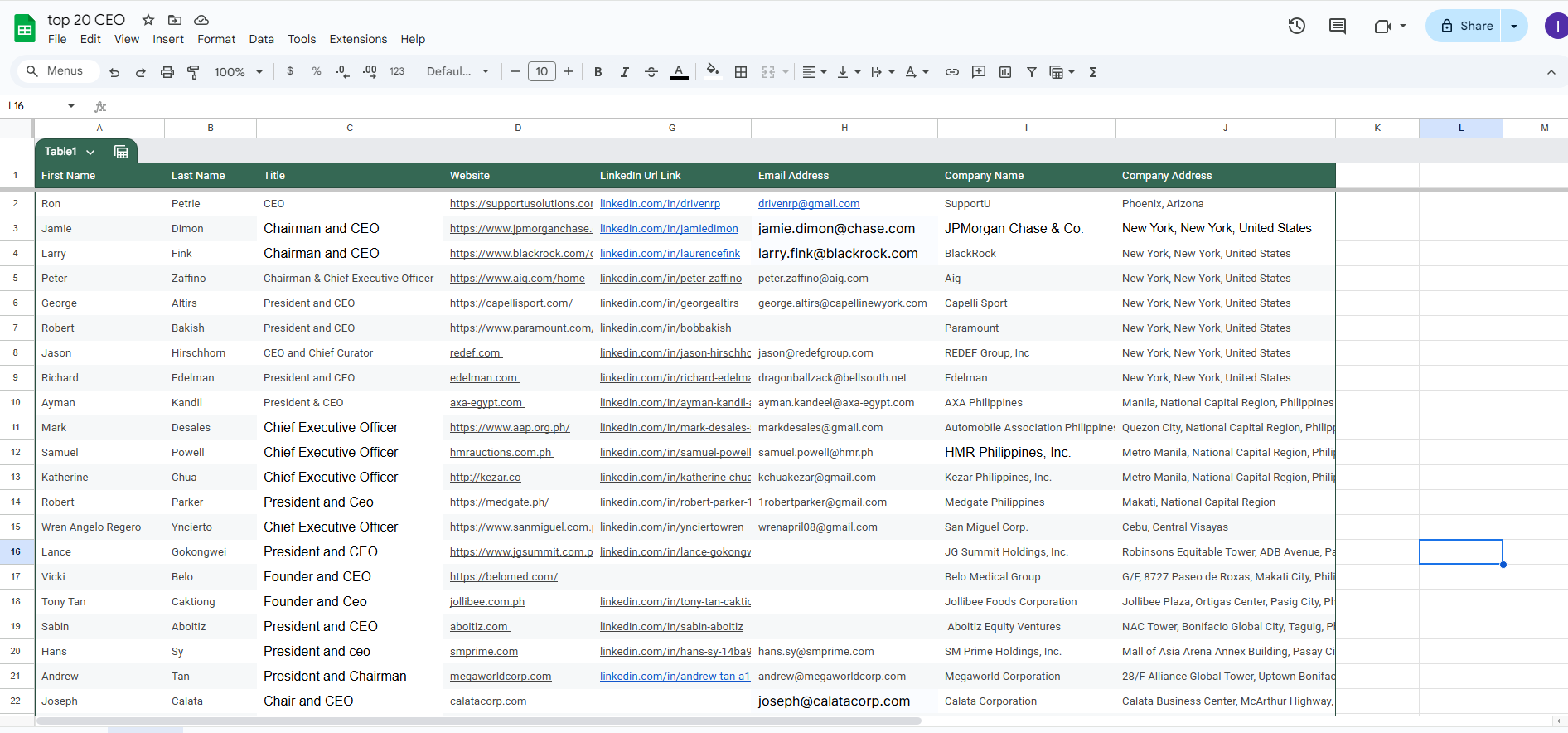Open the comments history icon
Viewport: 1568px width, 733px height.
pyautogui.click(x=1338, y=26)
